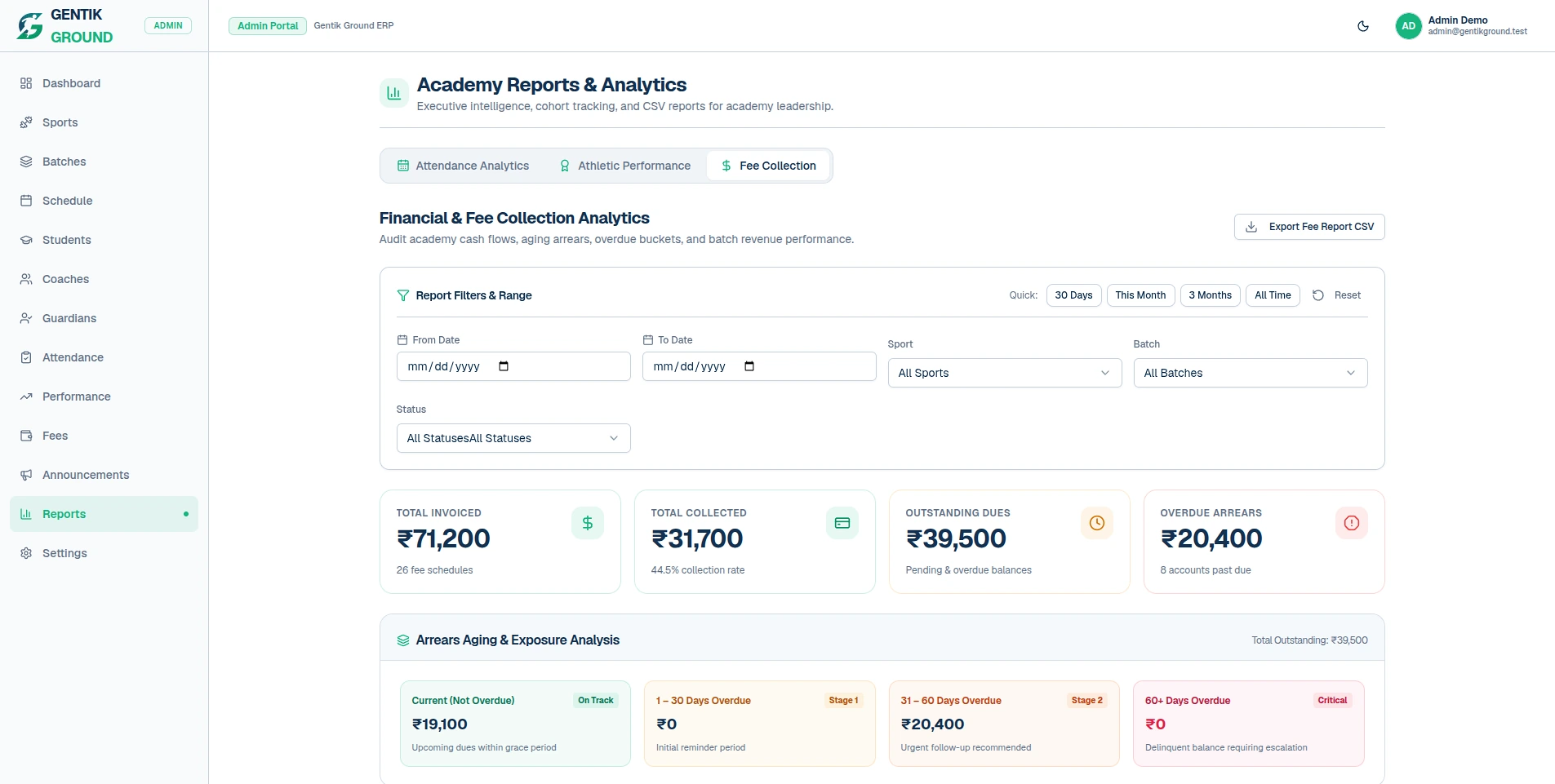Image resolution: width=1555 pixels, height=784 pixels.
Task: Click Export Fee Report CSV button
Action: pyautogui.click(x=1309, y=227)
